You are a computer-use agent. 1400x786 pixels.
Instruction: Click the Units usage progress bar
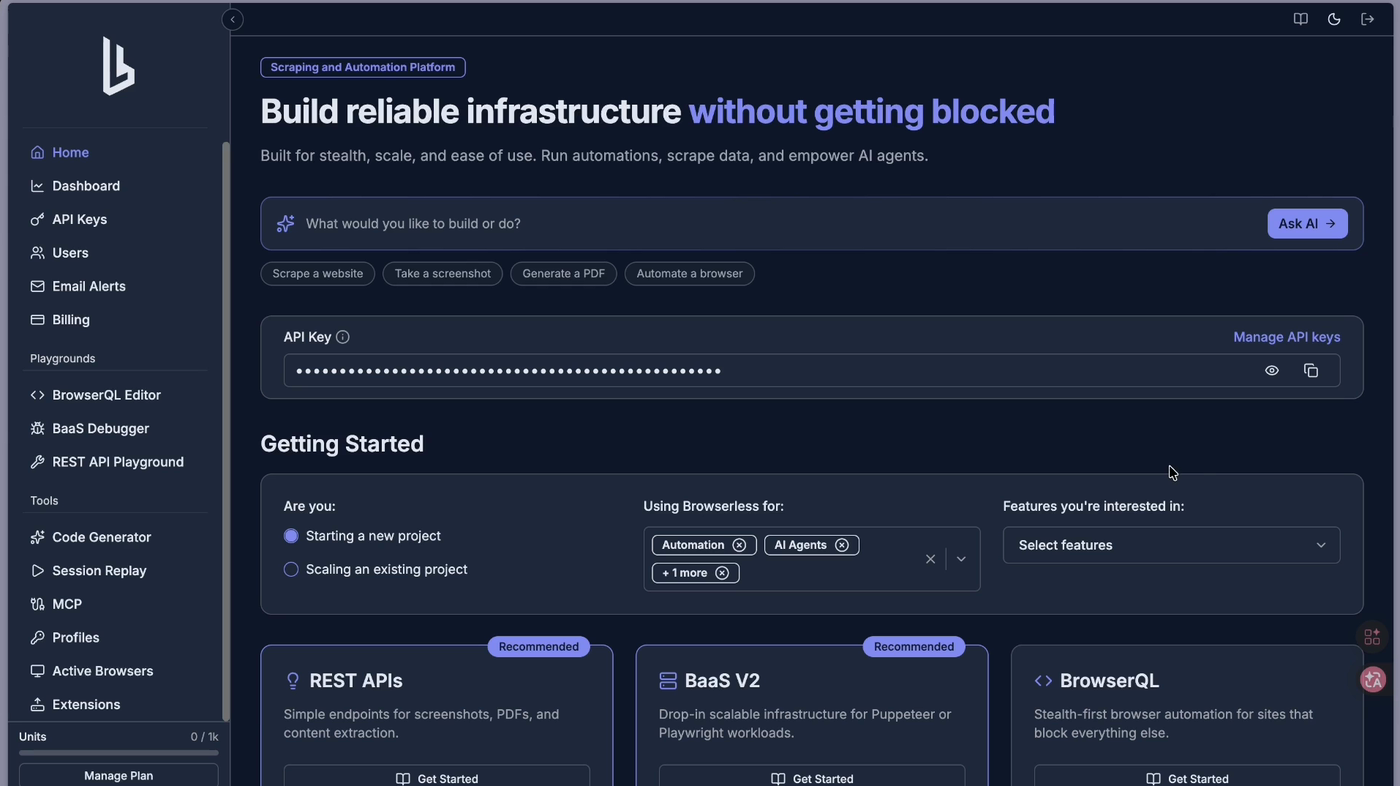(118, 753)
